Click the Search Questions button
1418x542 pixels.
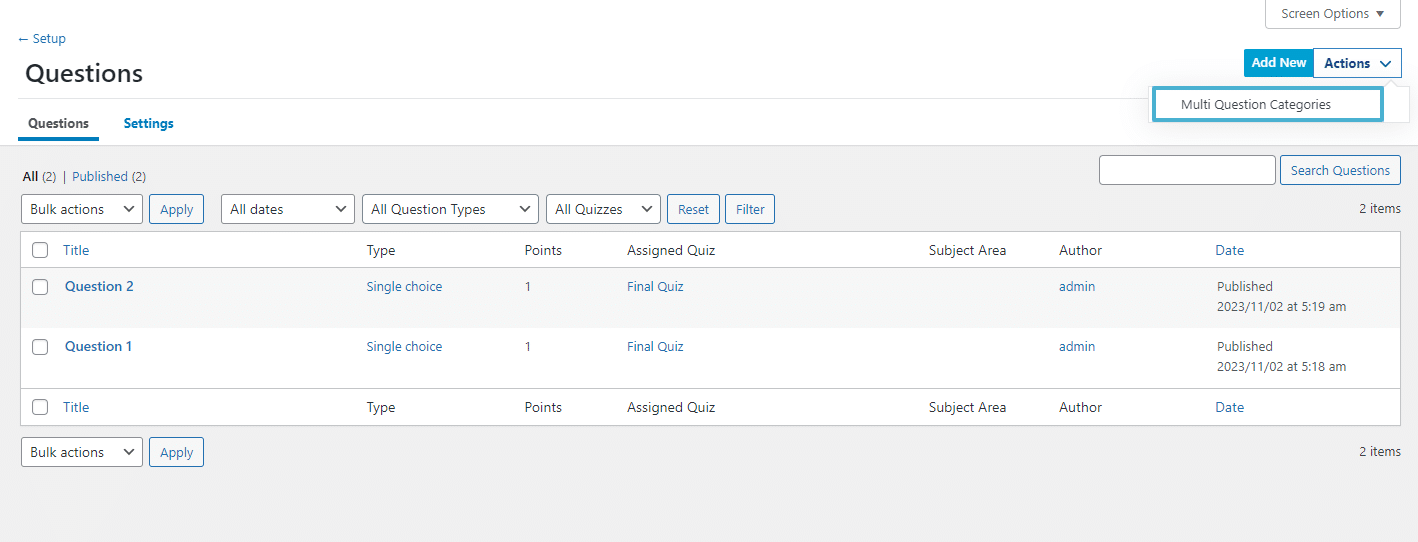(1340, 170)
